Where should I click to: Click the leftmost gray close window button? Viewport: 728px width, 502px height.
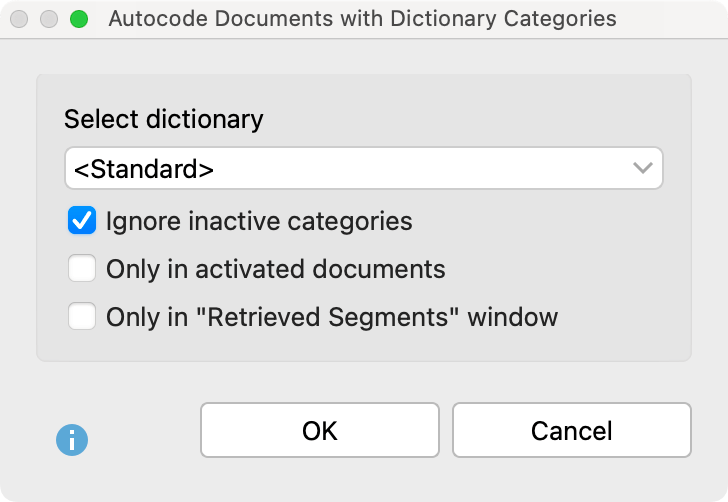point(19,19)
